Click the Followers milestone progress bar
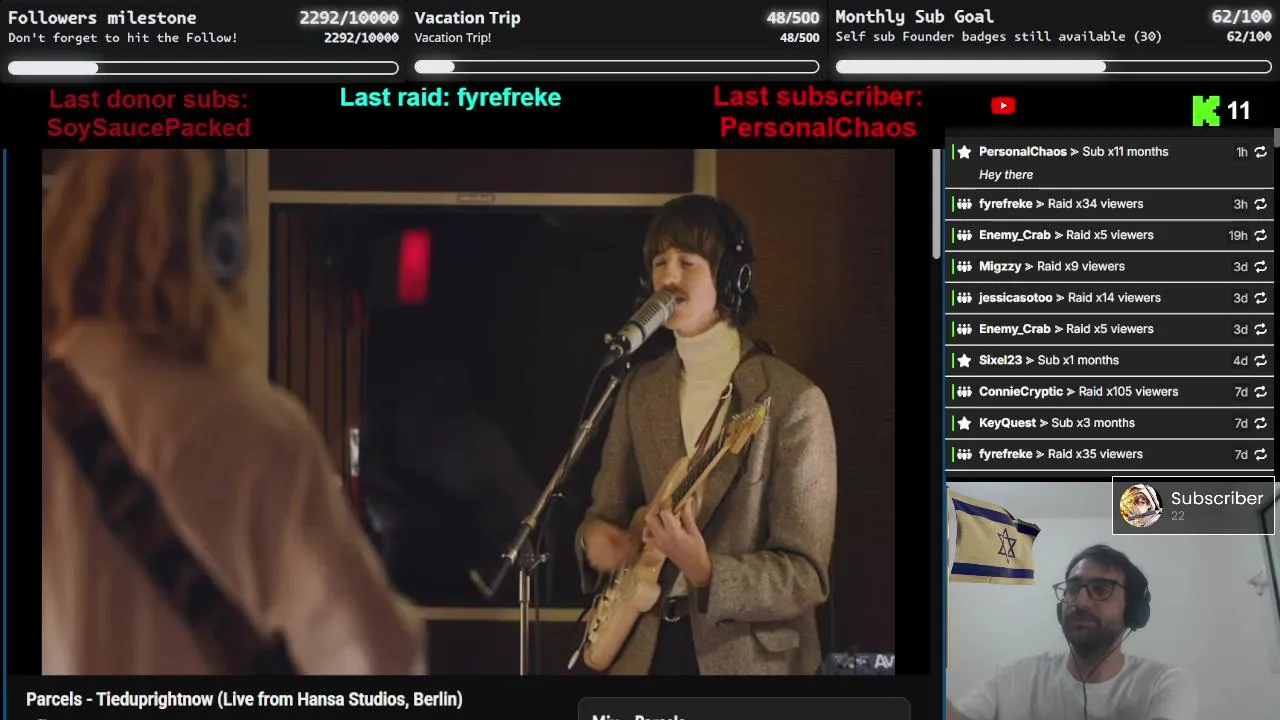The height and width of the screenshot is (720, 1280). 203,68
